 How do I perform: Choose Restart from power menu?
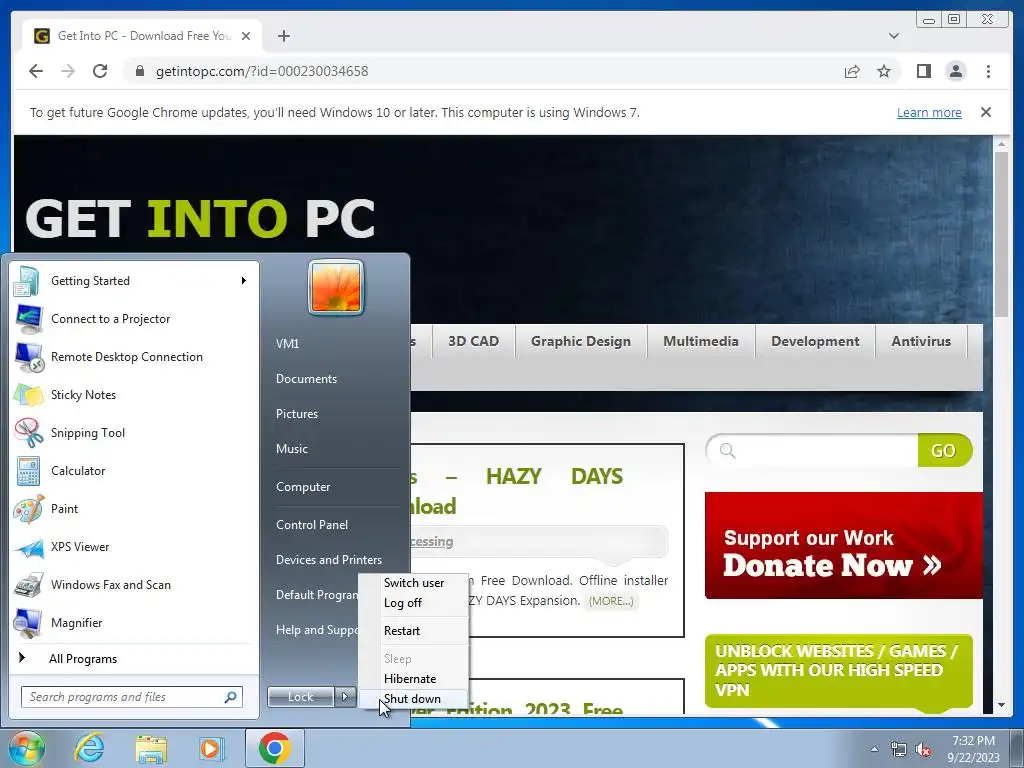tap(413, 631)
